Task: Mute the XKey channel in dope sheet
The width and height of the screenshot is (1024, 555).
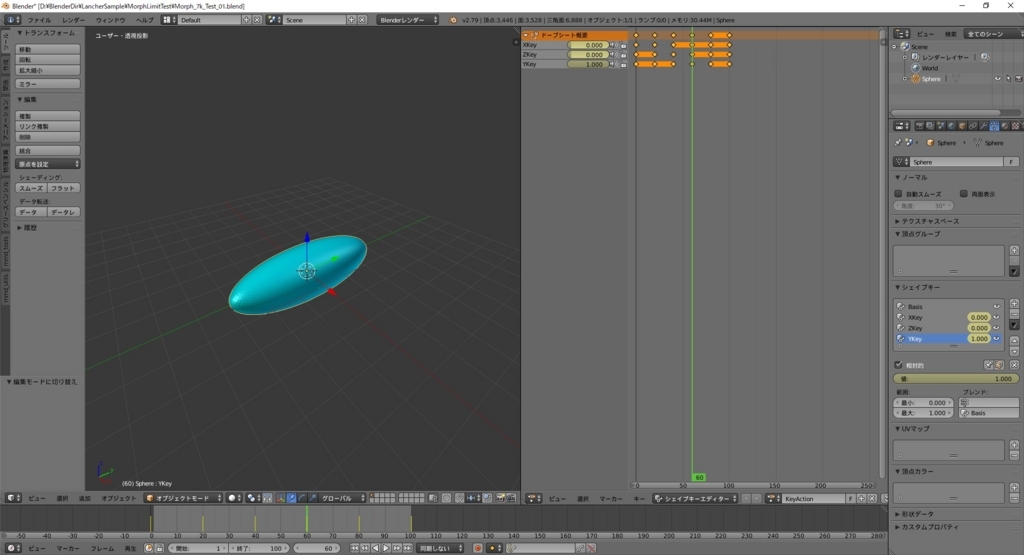Action: (x=613, y=45)
